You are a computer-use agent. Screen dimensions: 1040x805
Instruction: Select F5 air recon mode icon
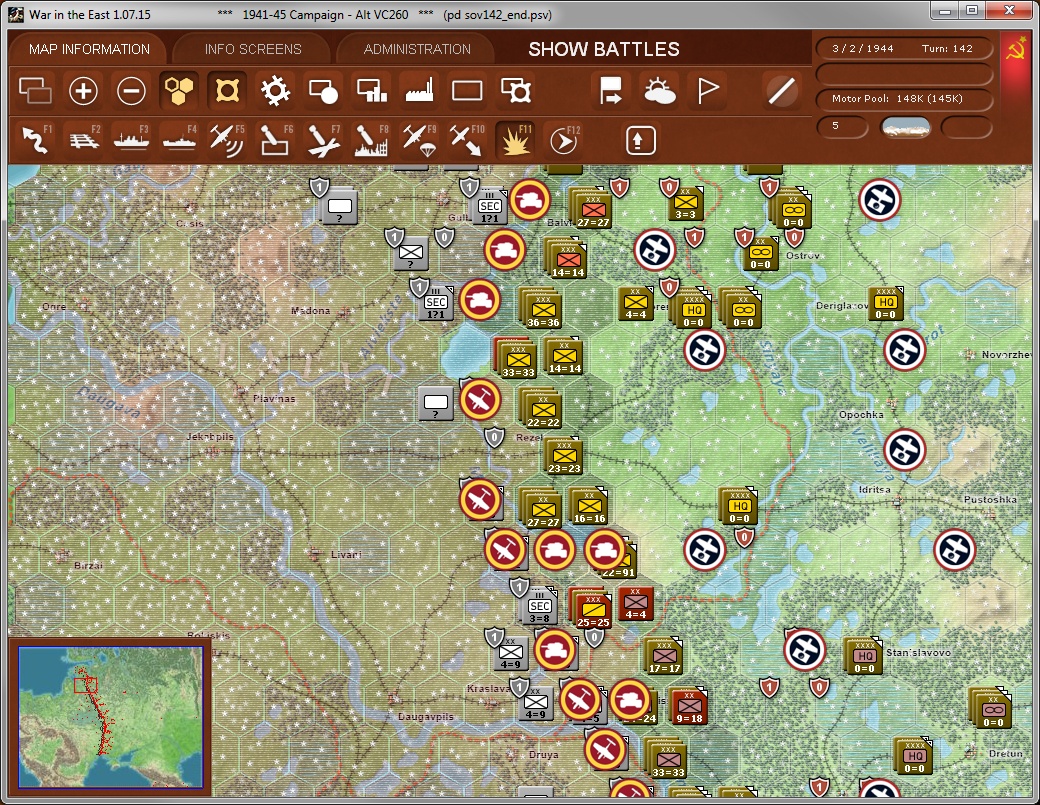227,140
